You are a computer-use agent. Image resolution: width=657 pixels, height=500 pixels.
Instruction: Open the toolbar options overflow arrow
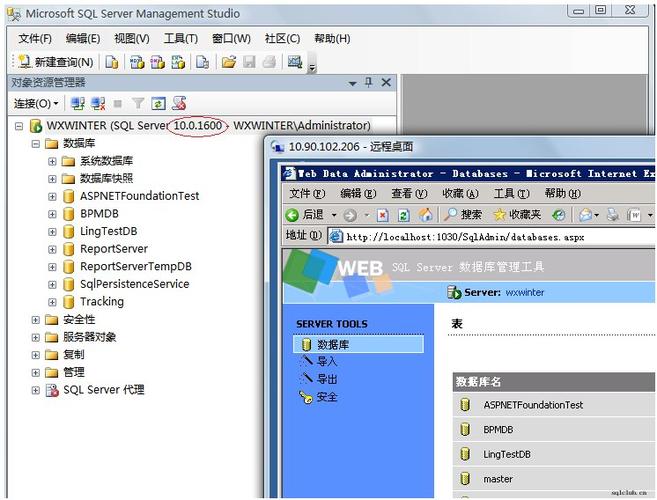312,67
